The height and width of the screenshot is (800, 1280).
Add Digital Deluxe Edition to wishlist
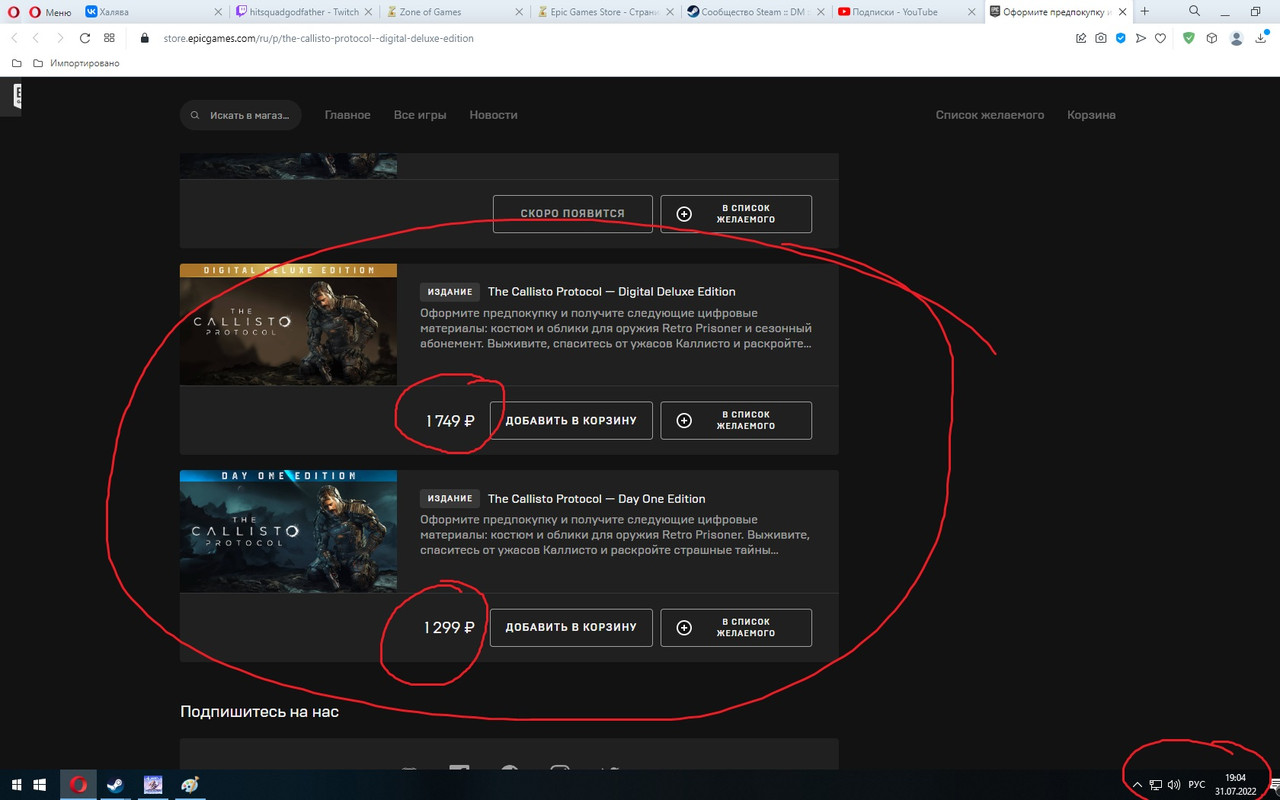point(736,421)
